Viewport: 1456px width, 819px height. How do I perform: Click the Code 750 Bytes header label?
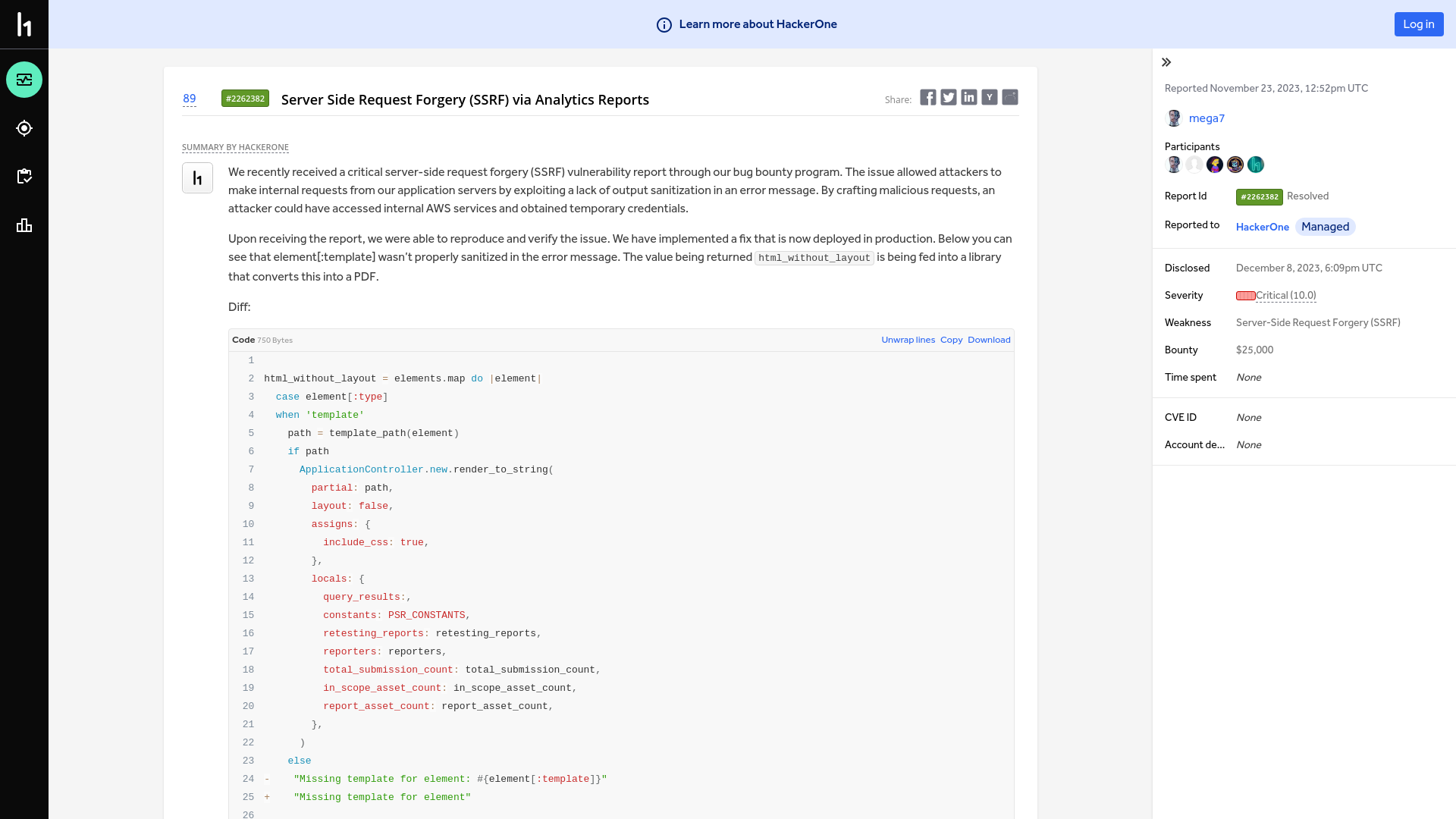click(262, 340)
